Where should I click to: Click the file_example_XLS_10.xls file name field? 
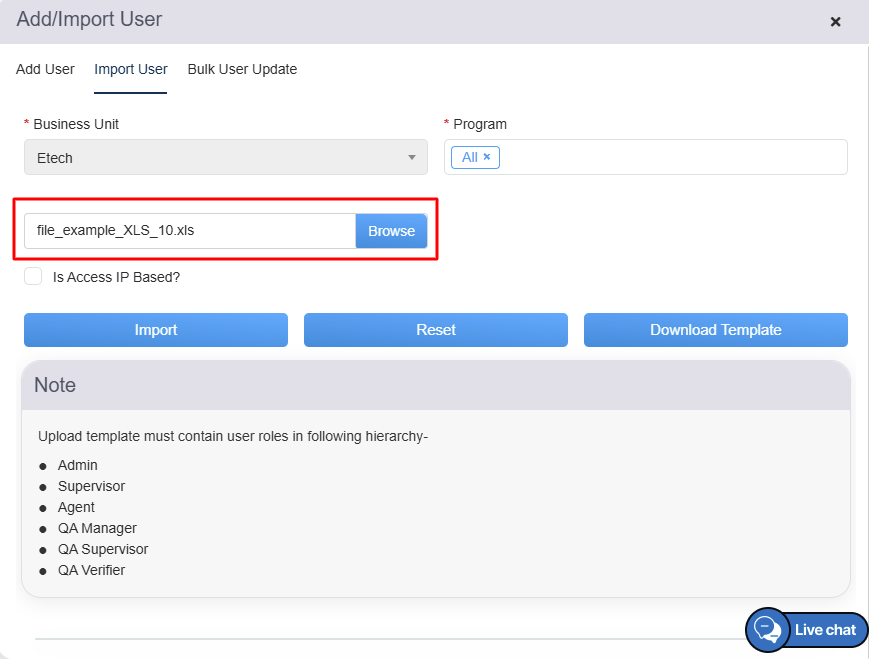190,231
